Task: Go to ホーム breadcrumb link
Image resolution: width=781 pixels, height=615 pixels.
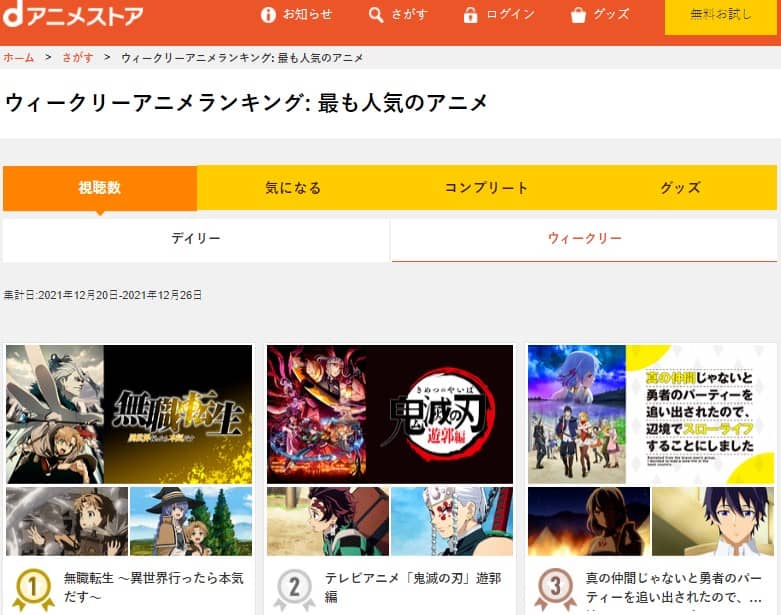Action: [18, 58]
